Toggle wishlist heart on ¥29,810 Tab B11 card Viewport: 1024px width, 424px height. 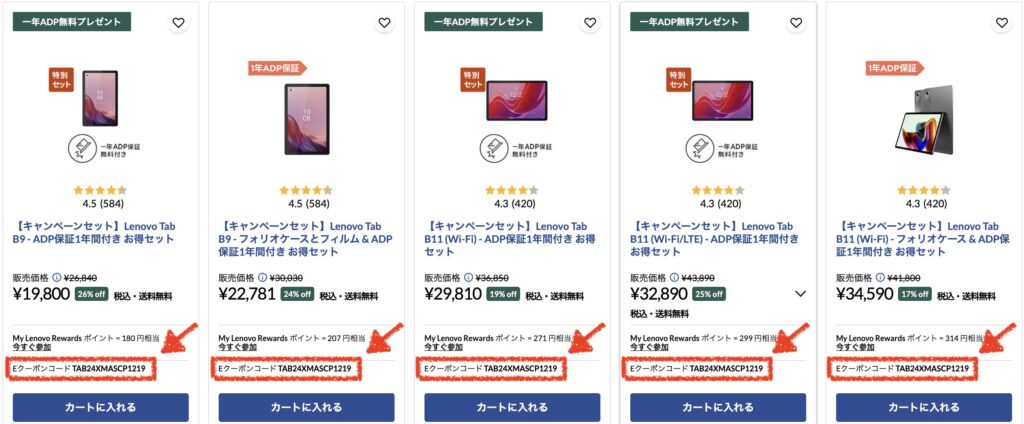(590, 23)
